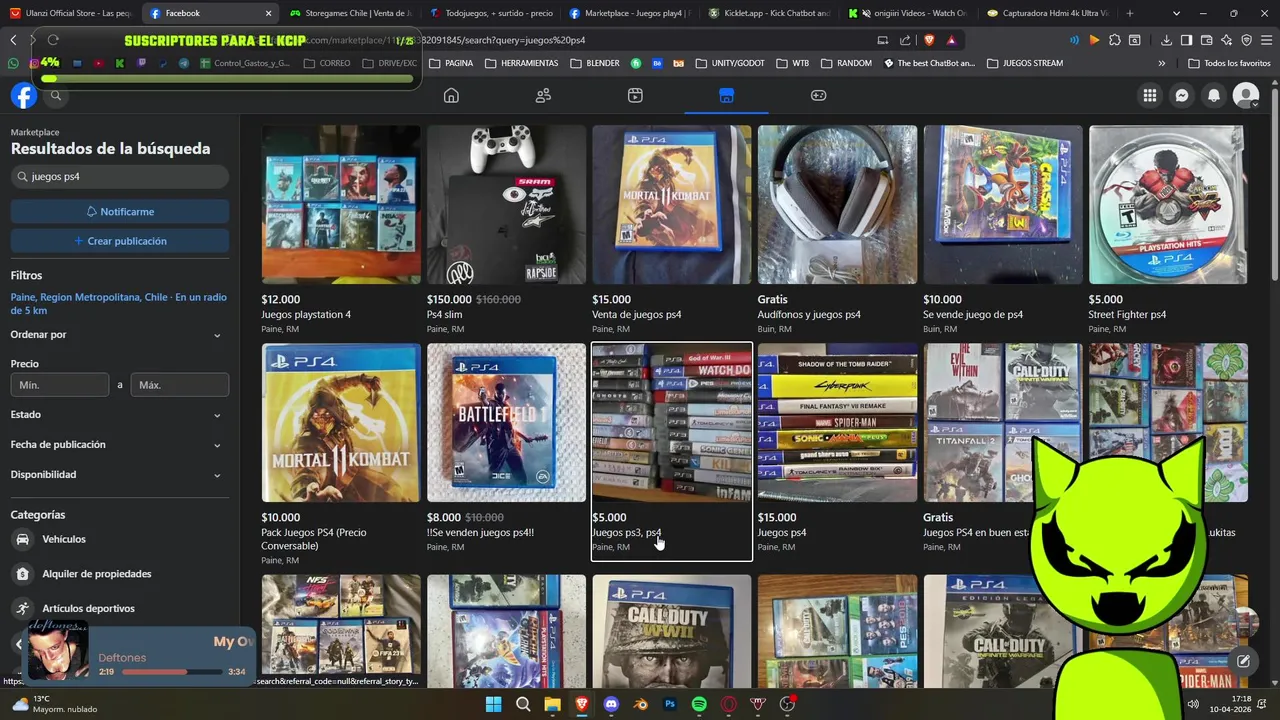1280x720 pixels.
Task: Open the Facebook menu grid icon
Action: 1150,95
